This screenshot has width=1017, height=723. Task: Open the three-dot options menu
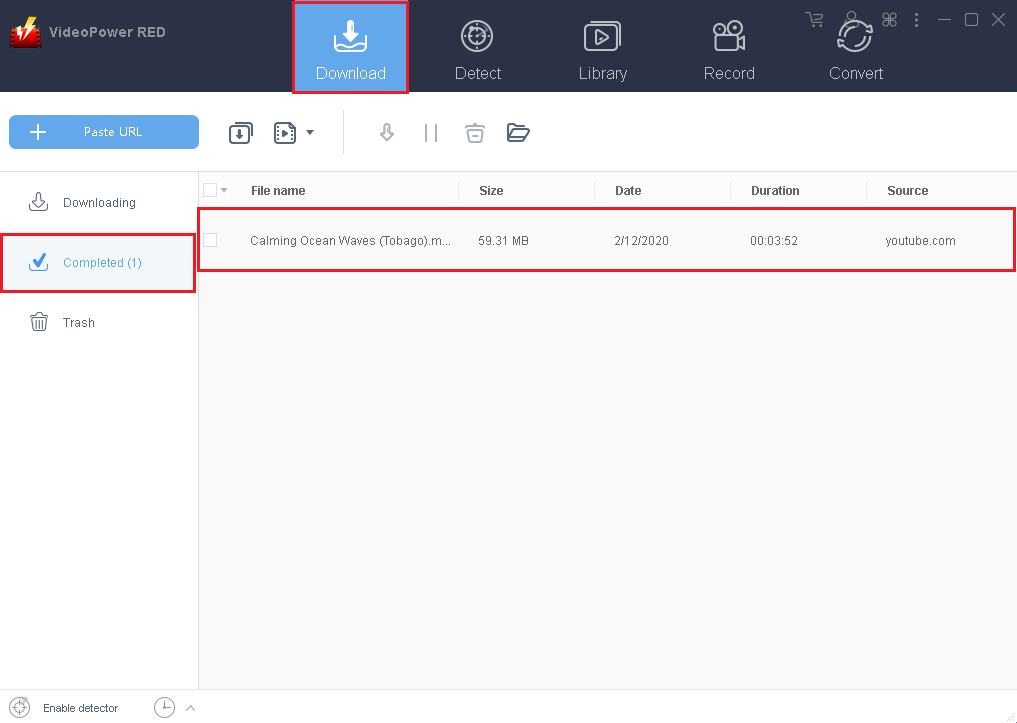(916, 20)
